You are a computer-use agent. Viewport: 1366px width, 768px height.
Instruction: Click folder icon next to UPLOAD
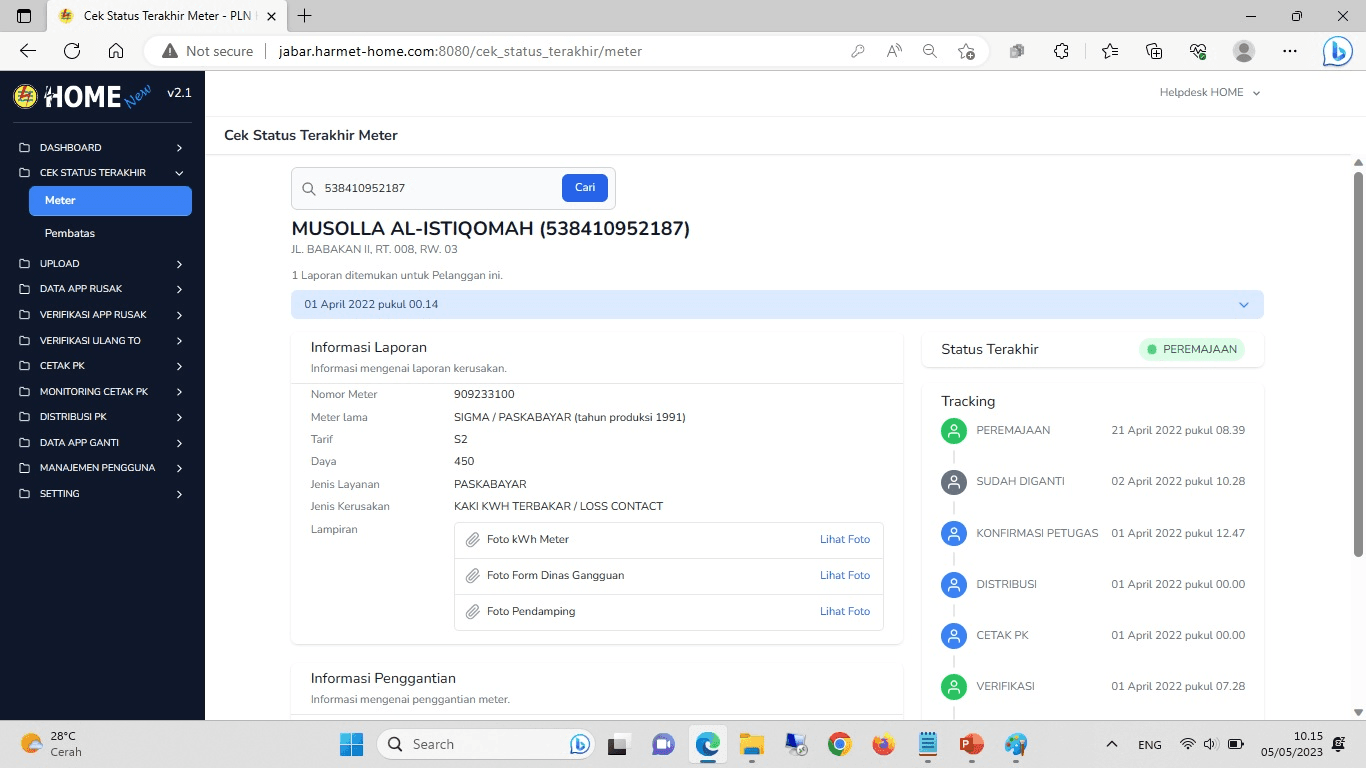click(25, 264)
